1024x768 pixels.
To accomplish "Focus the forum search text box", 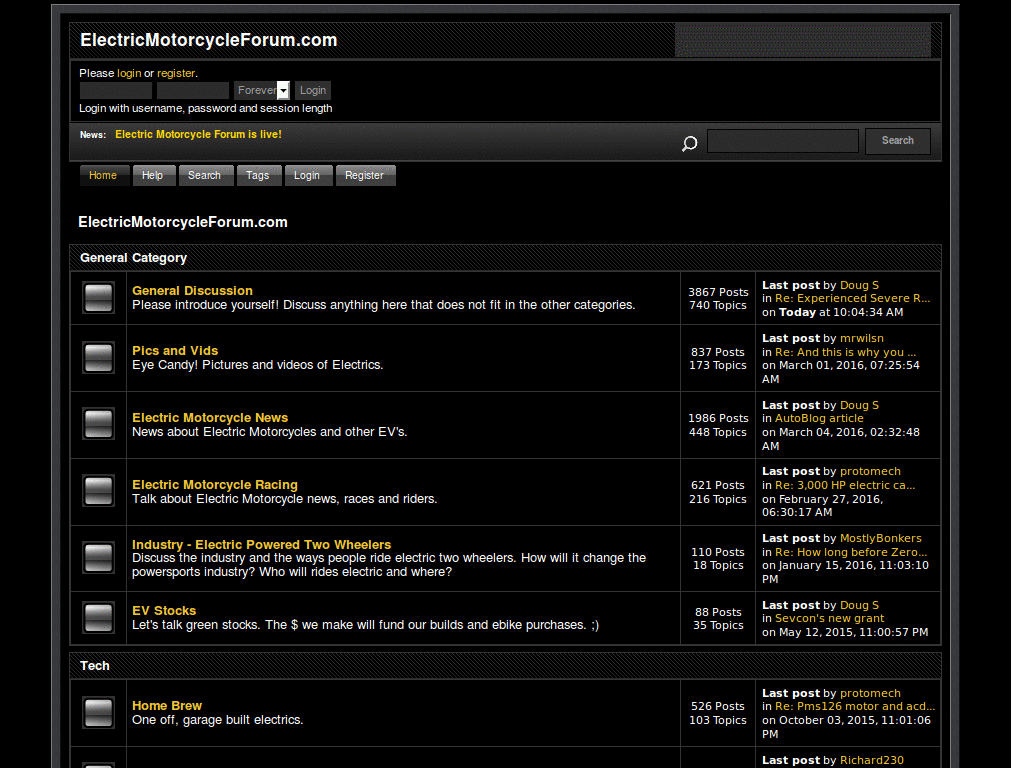I will (x=782, y=140).
